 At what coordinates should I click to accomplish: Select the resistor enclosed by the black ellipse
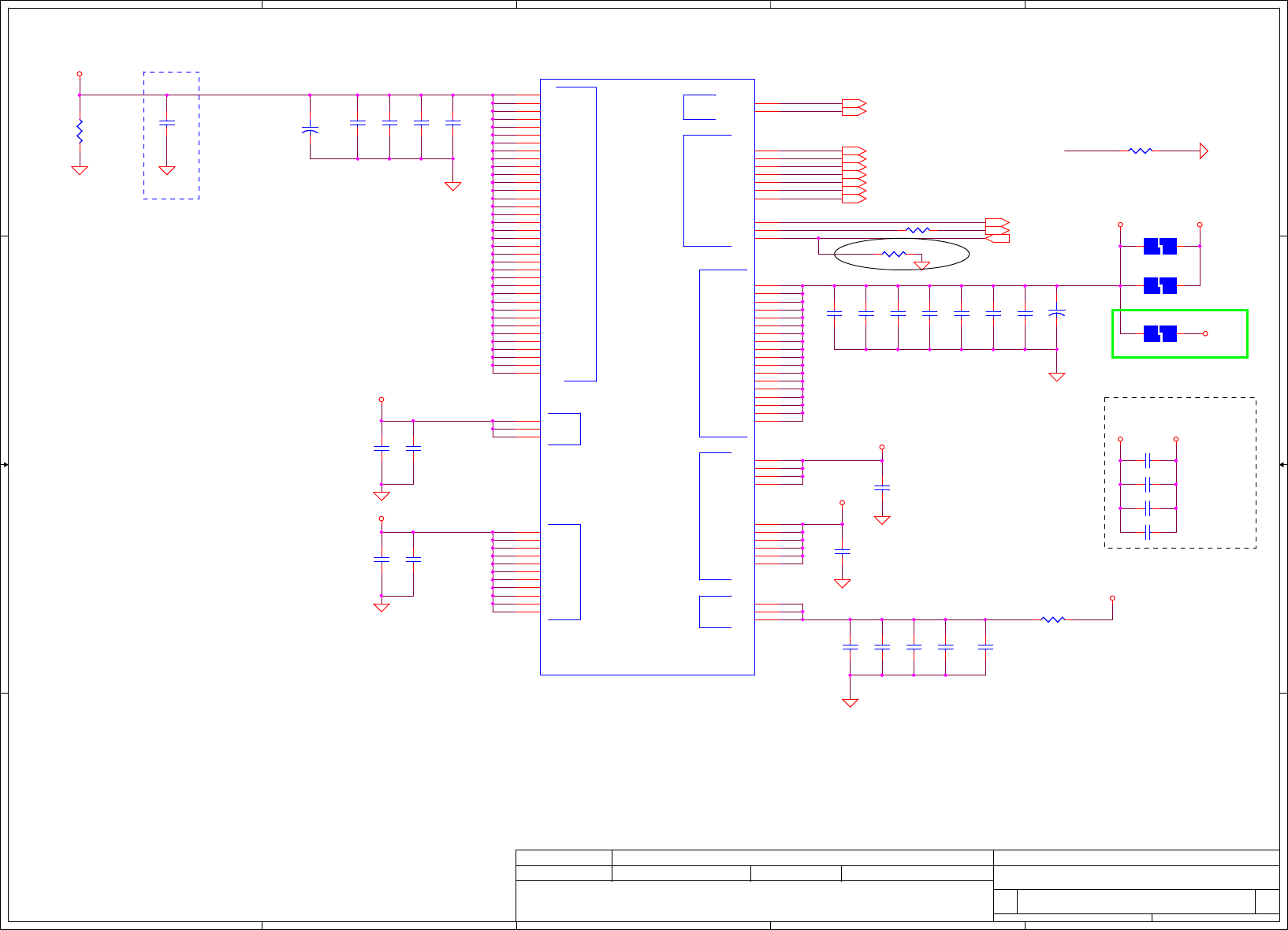(894, 254)
